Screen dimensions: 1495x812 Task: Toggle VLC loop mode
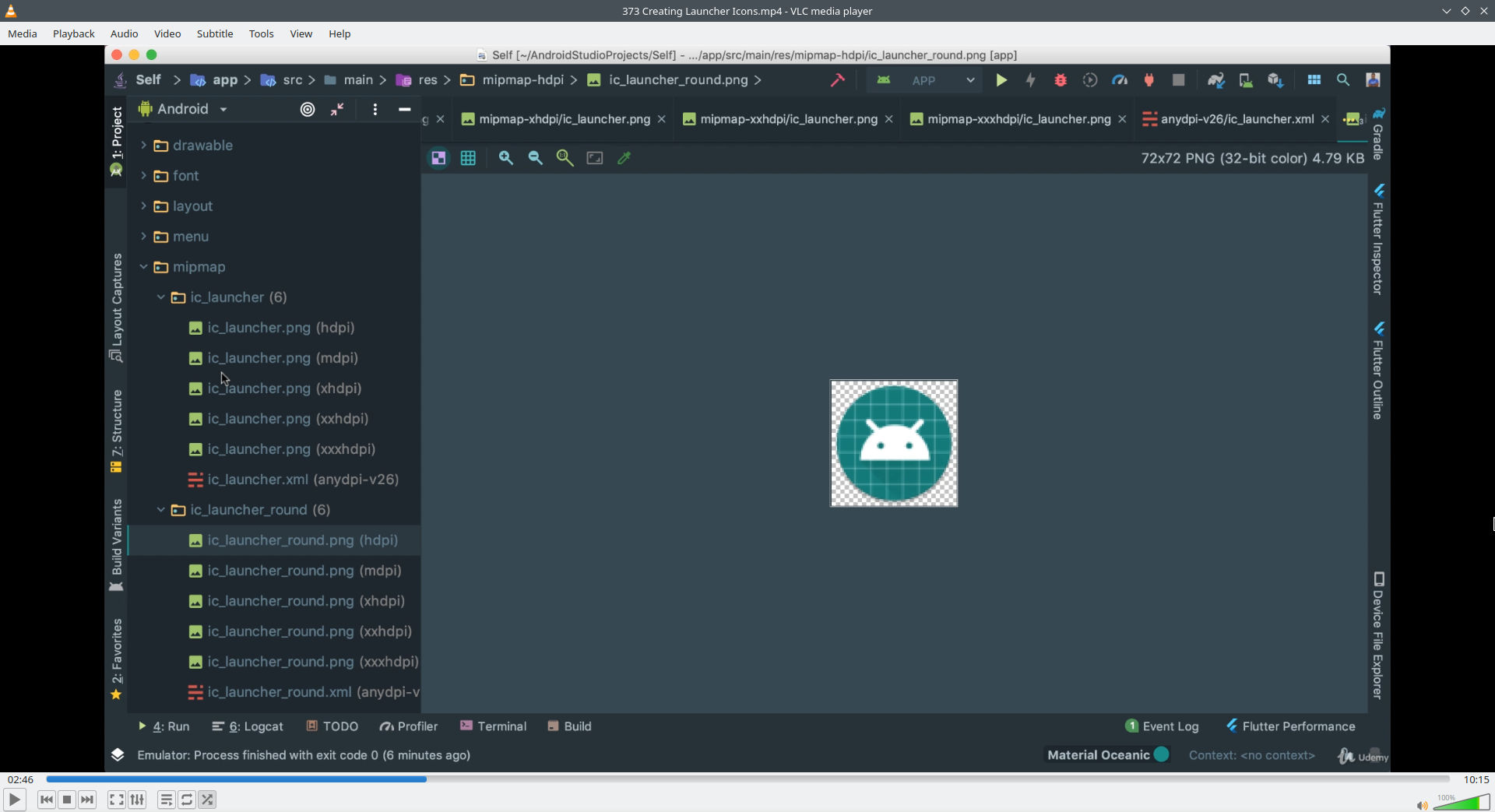tap(187, 800)
